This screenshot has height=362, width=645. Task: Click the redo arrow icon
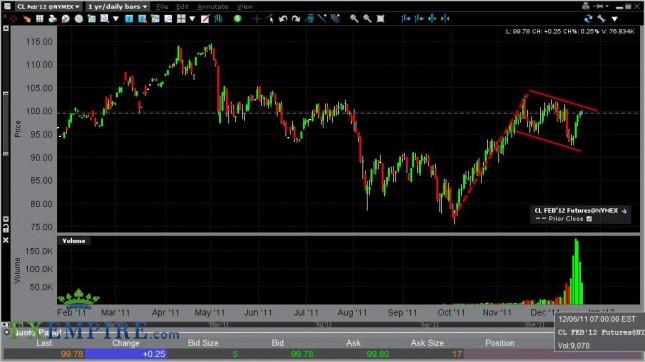click(x=296, y=19)
